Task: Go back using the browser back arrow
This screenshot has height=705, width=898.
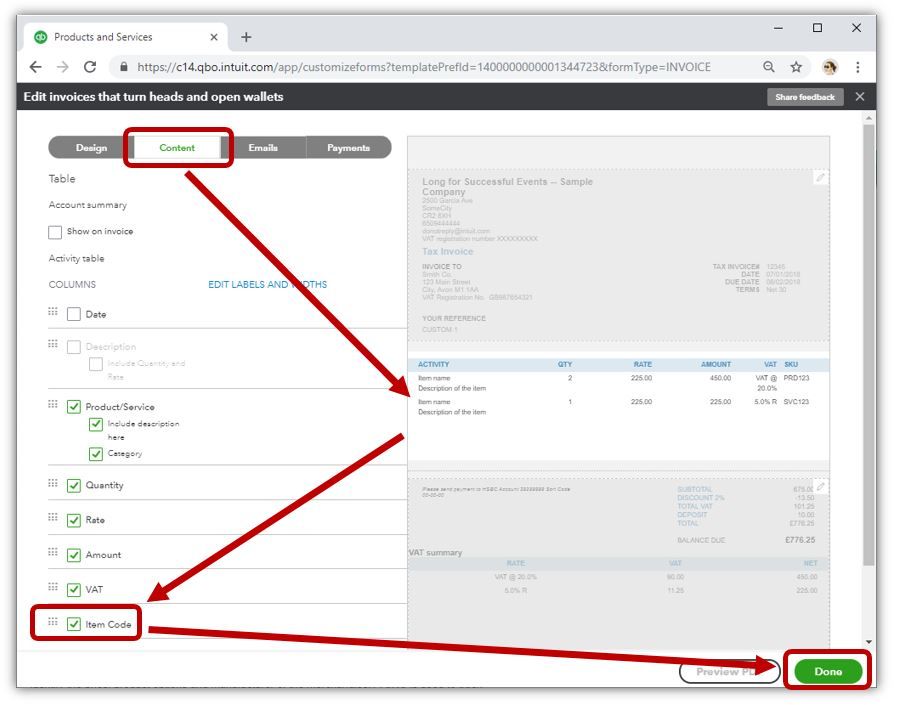Action: pos(36,67)
